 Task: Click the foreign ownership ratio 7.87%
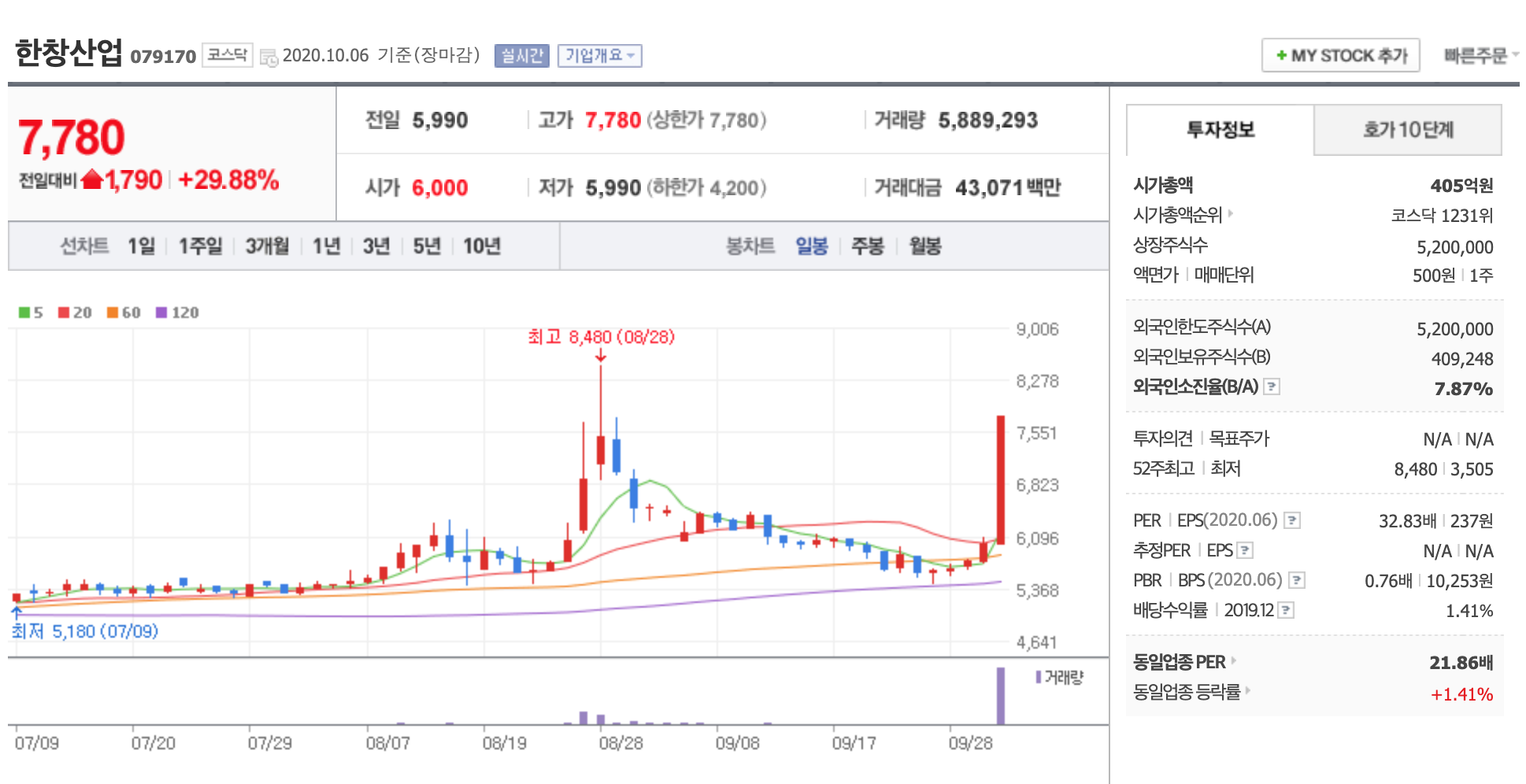[x=1464, y=389]
